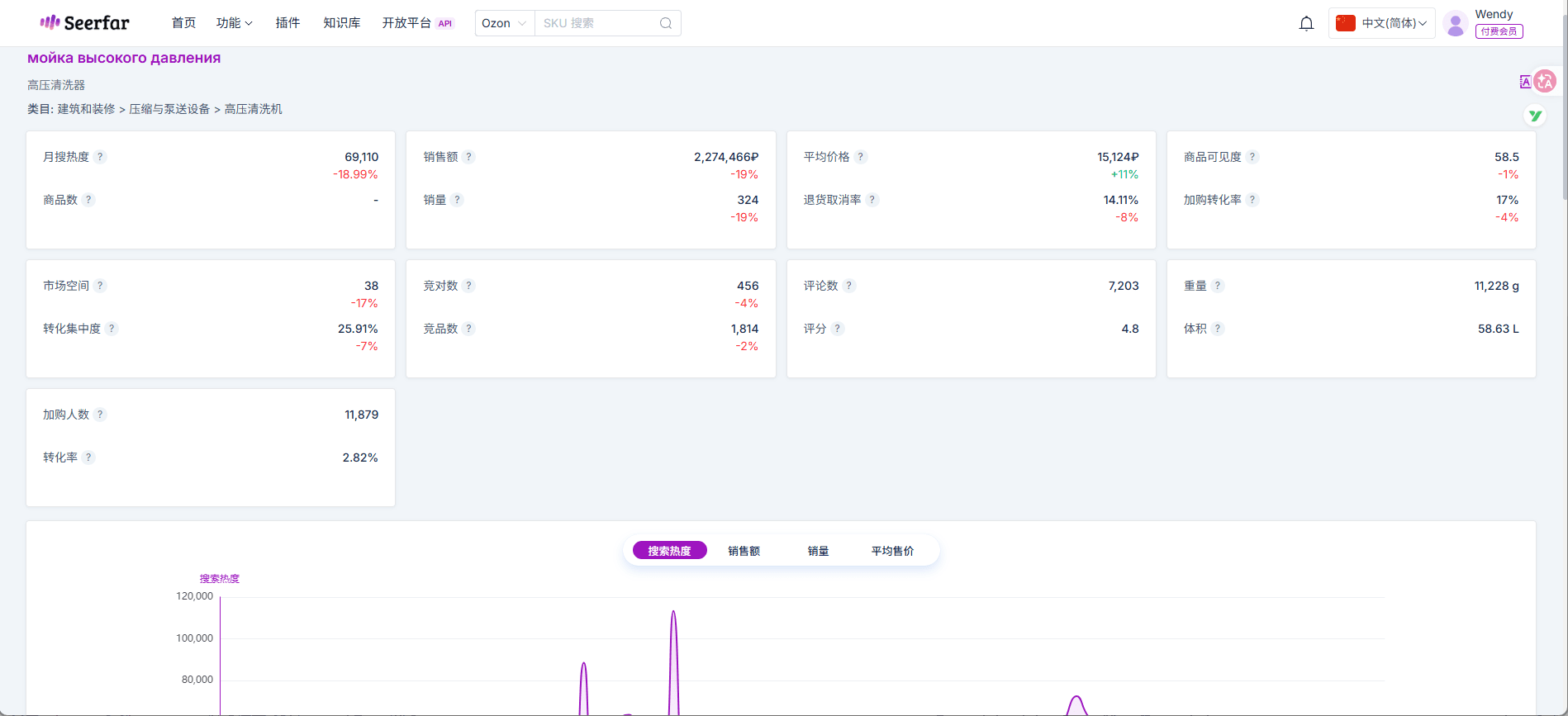Click help icon next to 转化集中度
The width and height of the screenshot is (1568, 716).
tap(112, 329)
